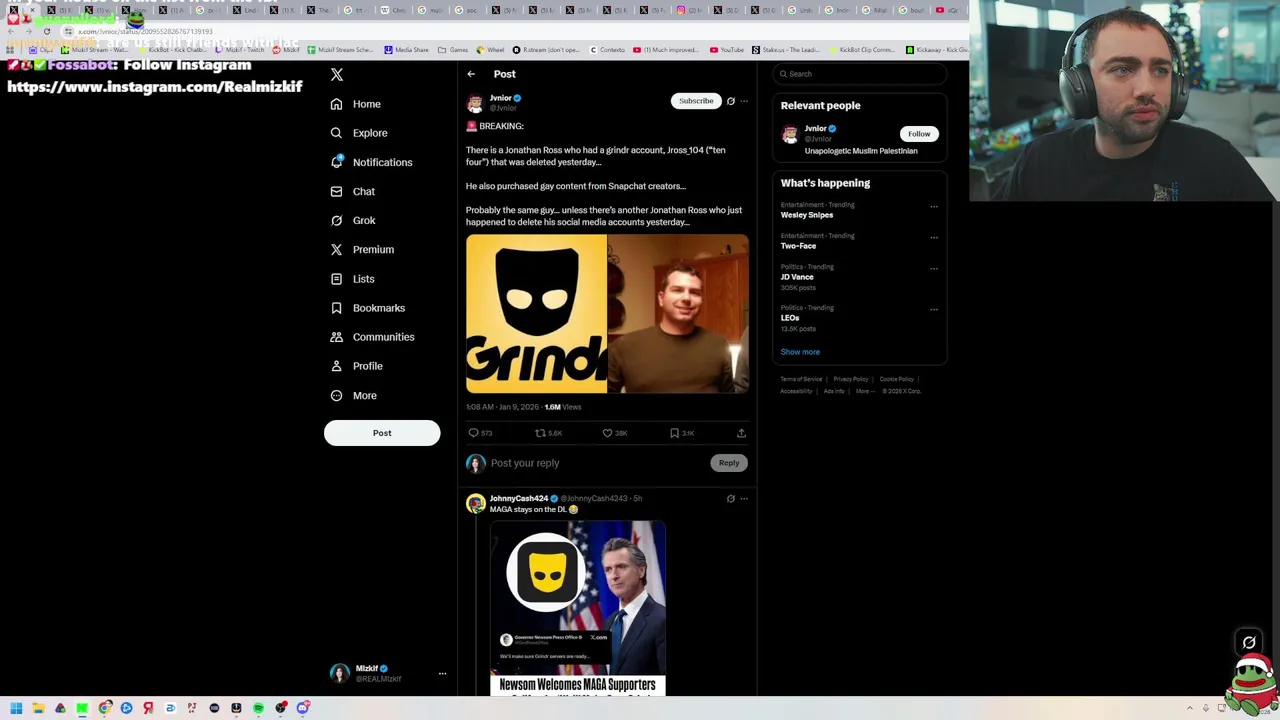1280x720 pixels.
Task: Reload the page in the browser
Action: coord(46,31)
